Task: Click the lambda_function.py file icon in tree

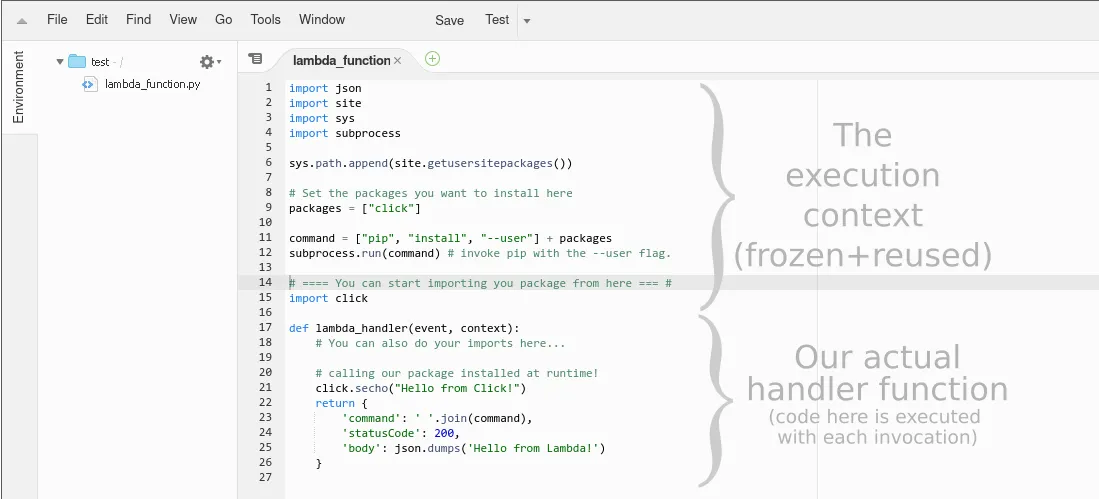Action: coord(88,84)
